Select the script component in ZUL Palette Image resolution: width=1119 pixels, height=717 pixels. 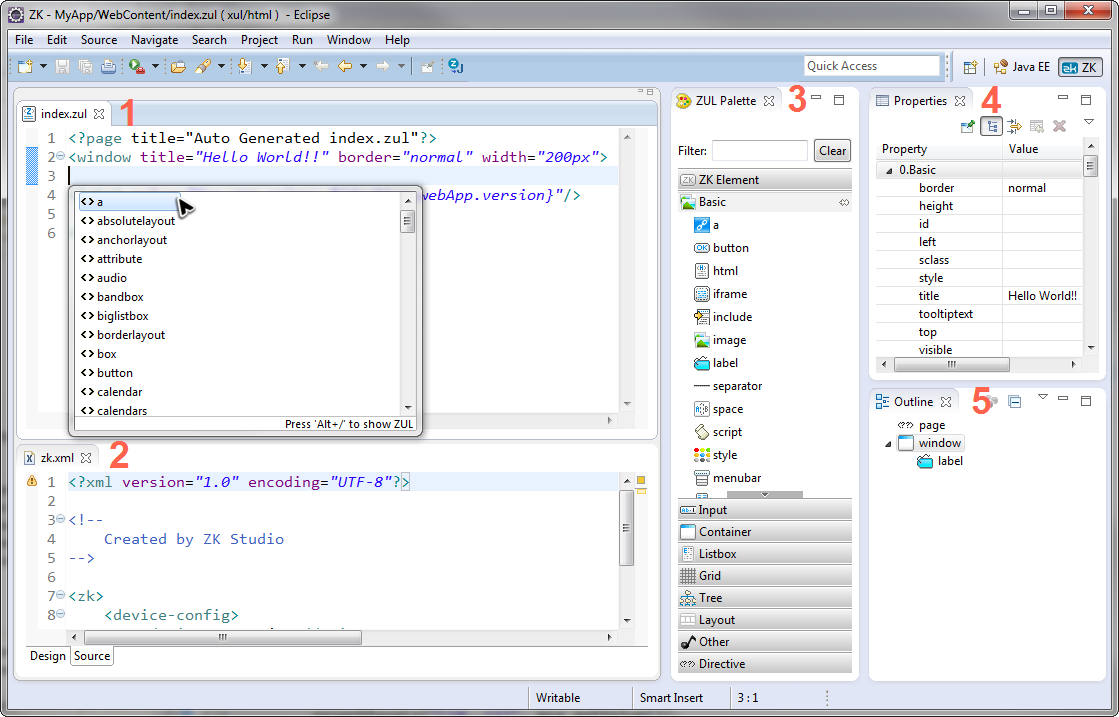tap(718, 432)
